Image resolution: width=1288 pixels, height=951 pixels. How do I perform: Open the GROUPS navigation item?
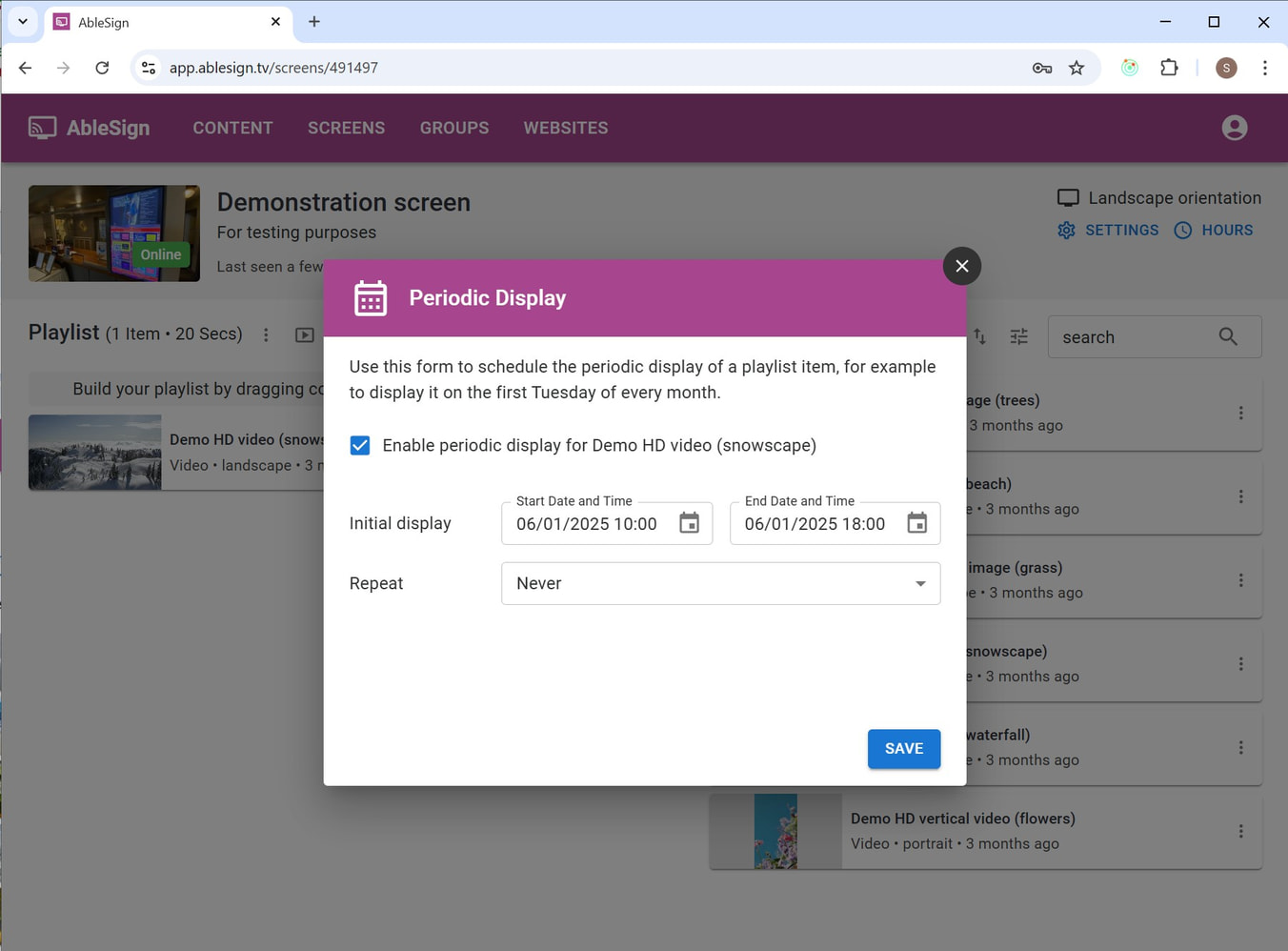pos(453,128)
